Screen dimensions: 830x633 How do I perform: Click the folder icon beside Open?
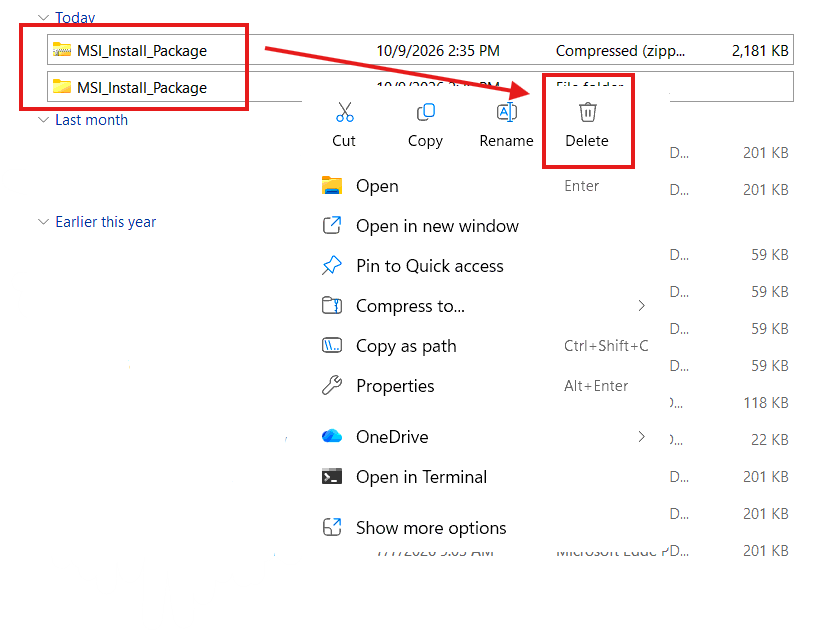pos(332,186)
